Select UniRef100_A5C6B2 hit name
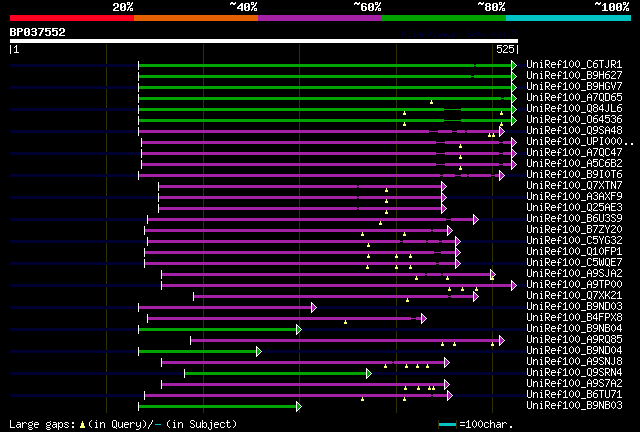 tap(574, 164)
